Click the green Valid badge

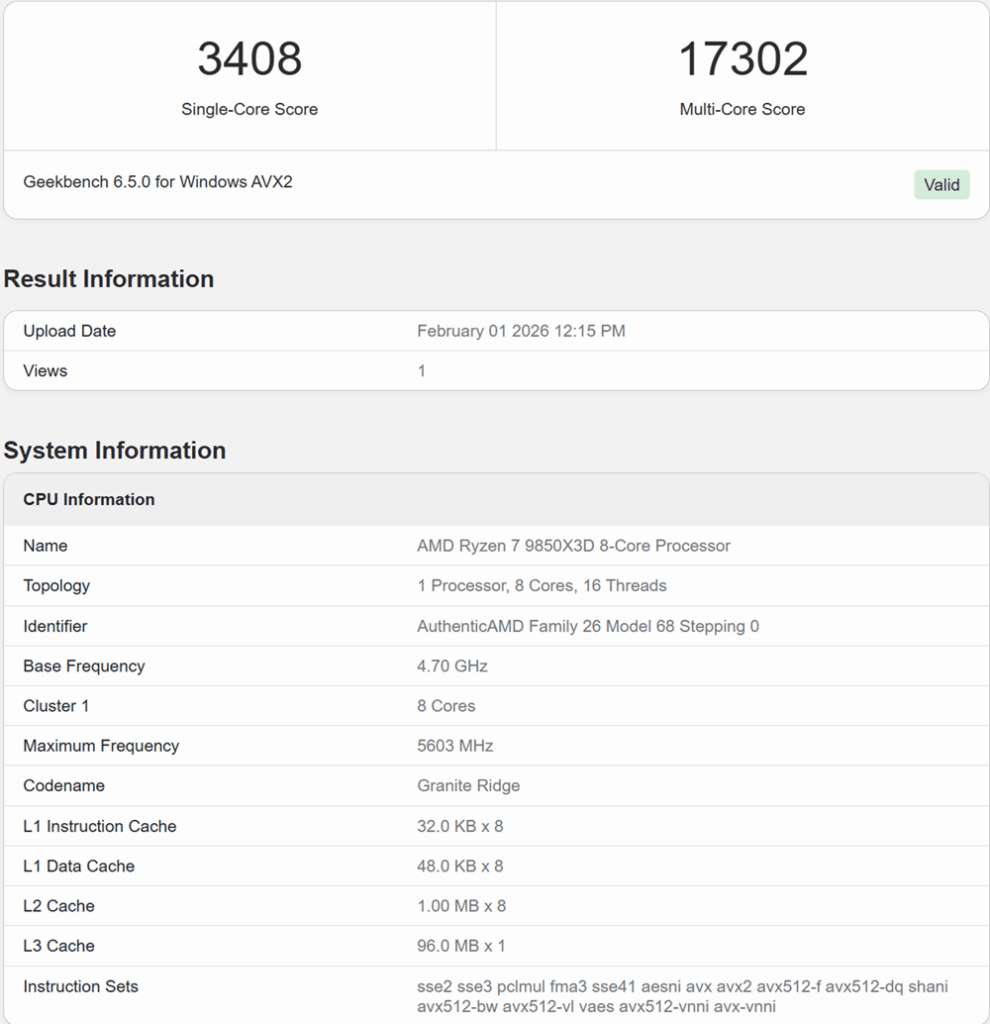click(941, 185)
